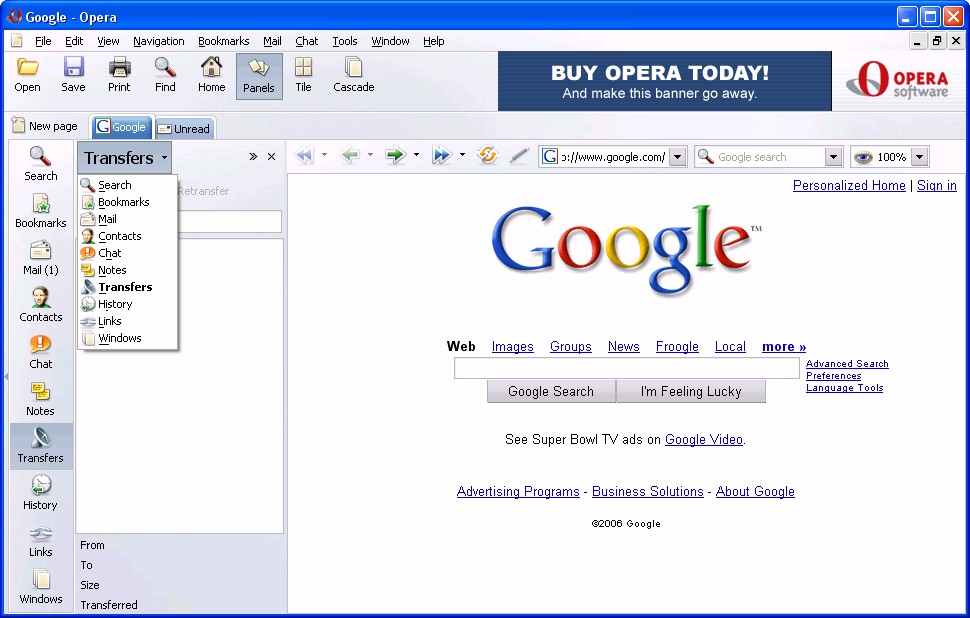The width and height of the screenshot is (970, 618).
Task: Open the Advanced Search link
Action: 847,364
